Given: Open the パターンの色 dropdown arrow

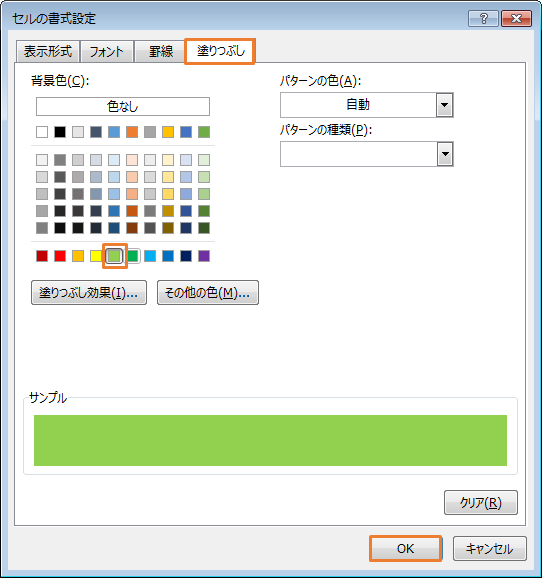Looking at the screenshot, I should 445,105.
